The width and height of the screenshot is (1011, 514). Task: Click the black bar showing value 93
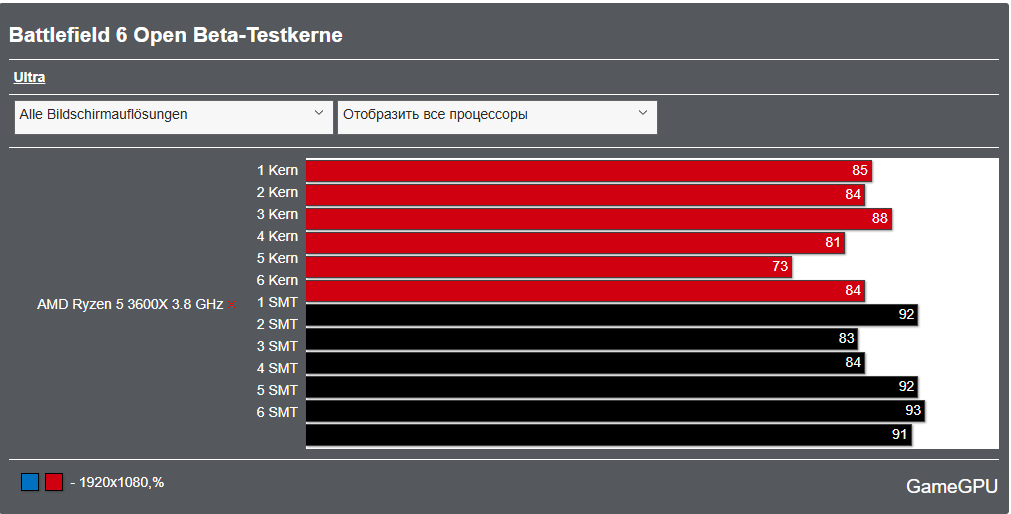coord(615,410)
